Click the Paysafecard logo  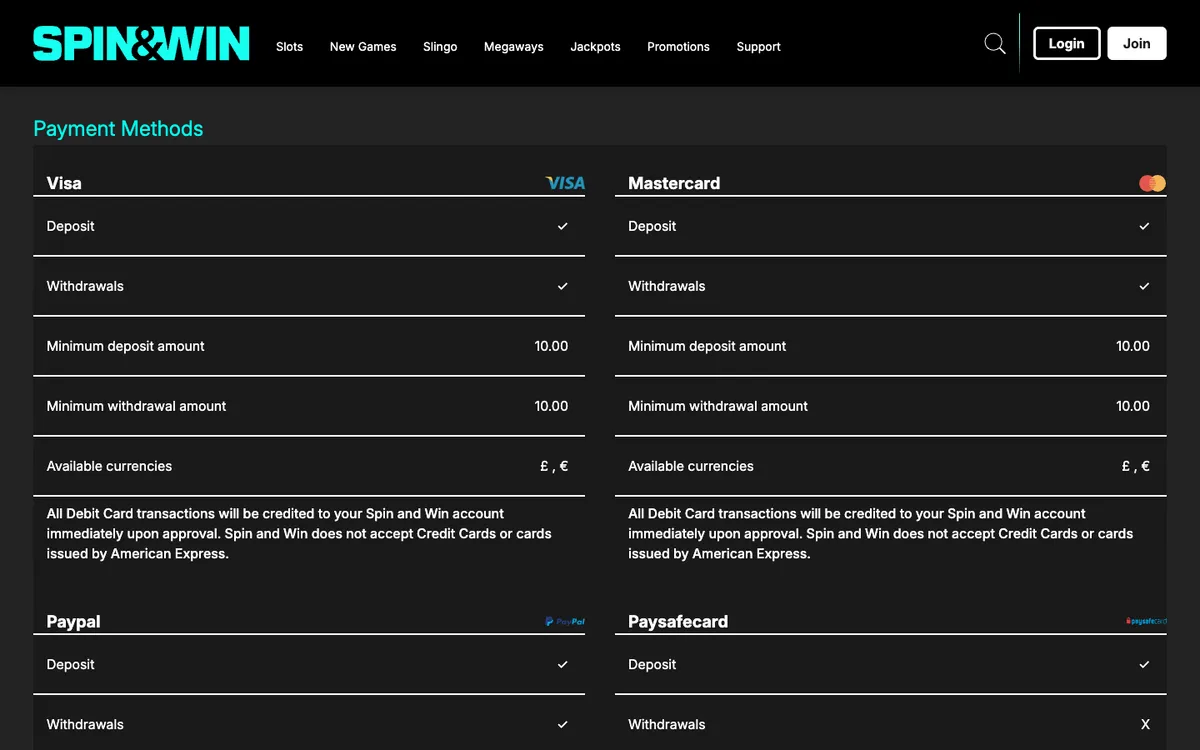pos(1146,621)
